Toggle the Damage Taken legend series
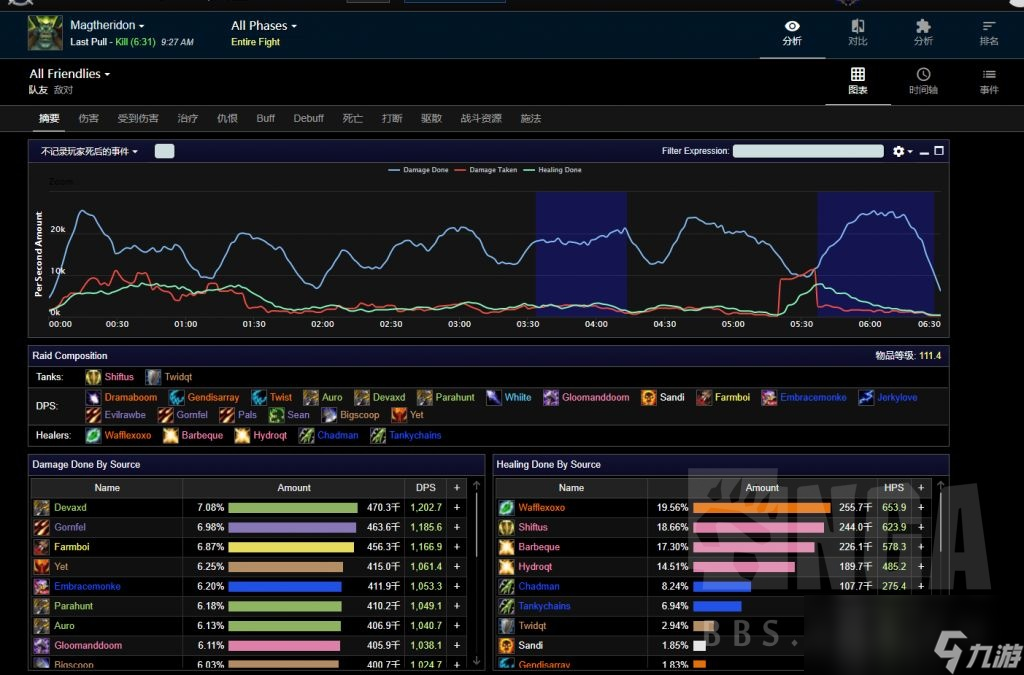 click(485, 170)
